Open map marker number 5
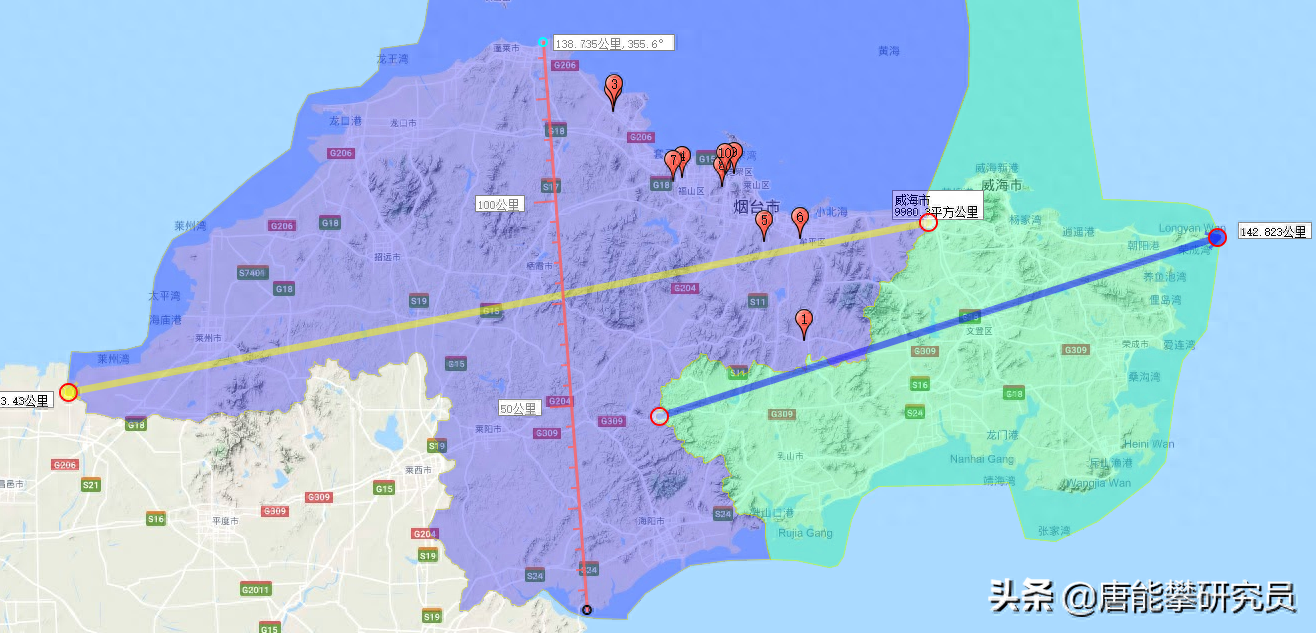The image size is (1316, 633). (x=764, y=222)
